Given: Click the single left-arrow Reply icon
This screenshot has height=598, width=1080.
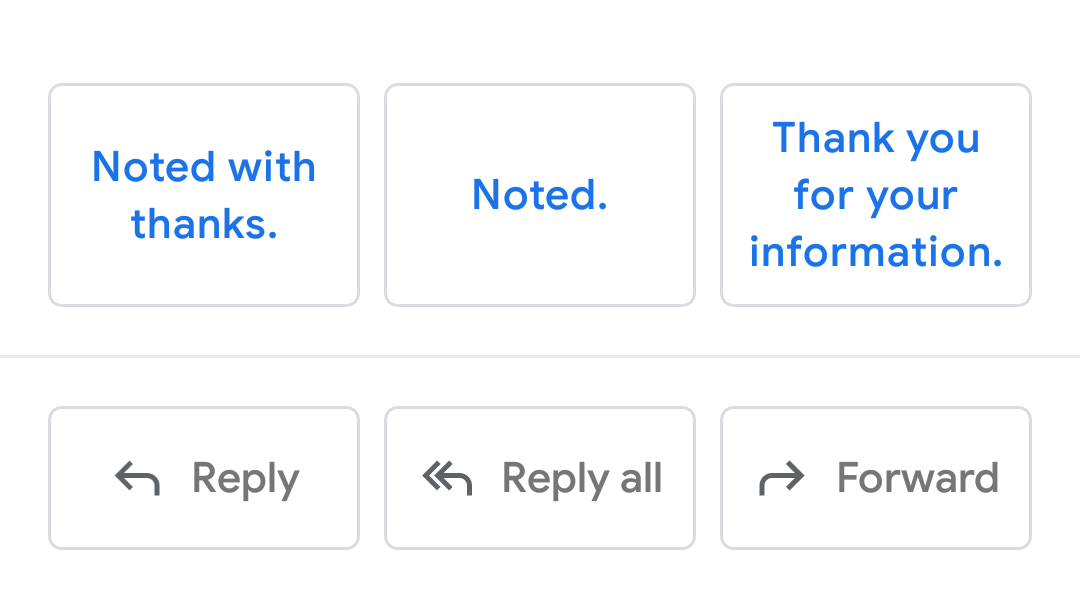Looking at the screenshot, I should point(137,479).
